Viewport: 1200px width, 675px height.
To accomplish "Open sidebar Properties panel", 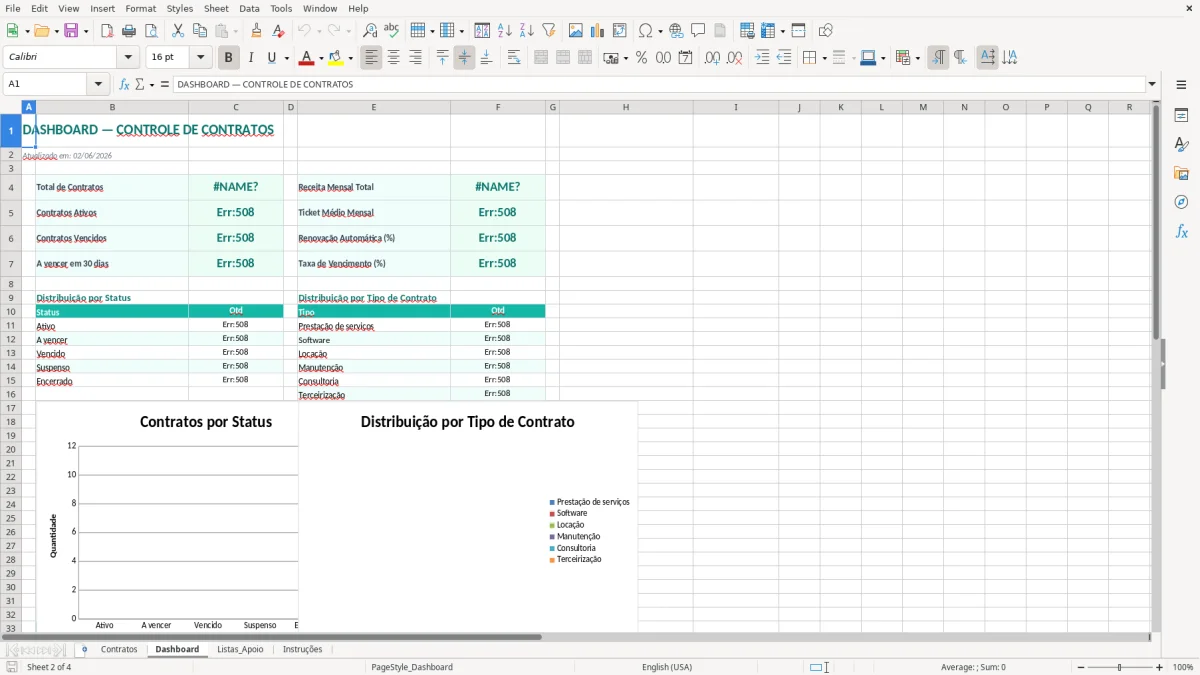I will tap(1181, 115).
